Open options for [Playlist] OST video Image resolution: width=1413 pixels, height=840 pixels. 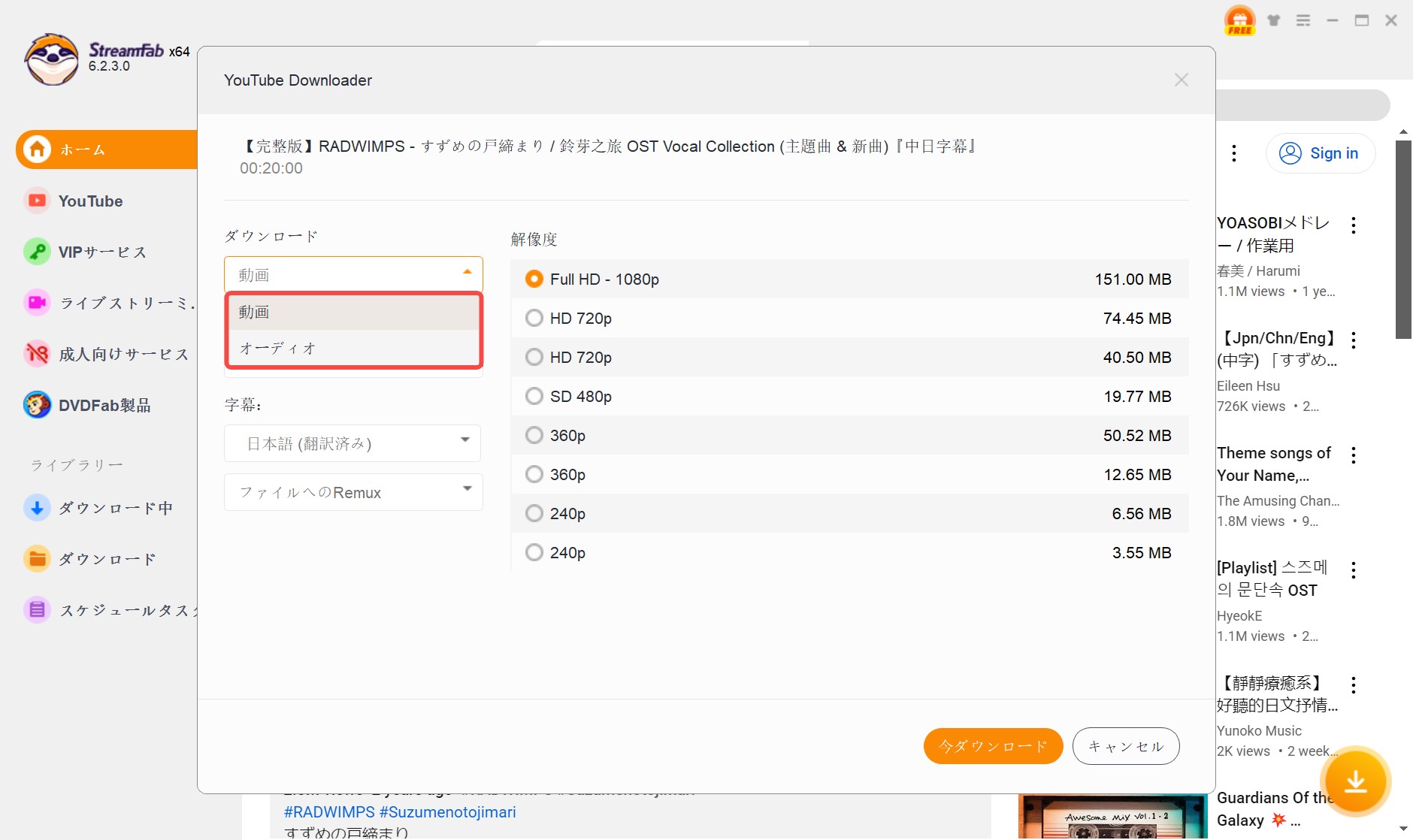(1354, 570)
